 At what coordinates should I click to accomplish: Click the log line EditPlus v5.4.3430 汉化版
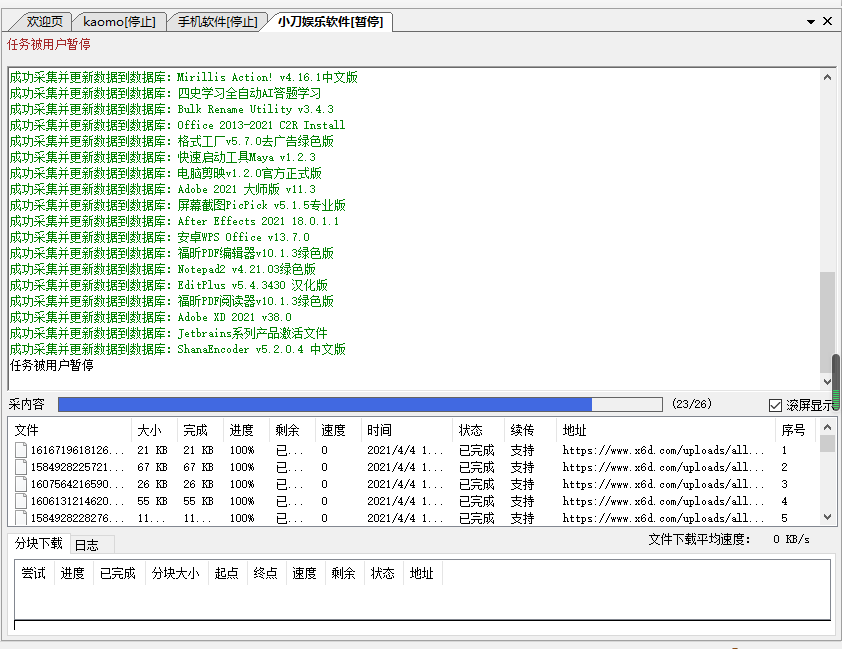(x=169, y=285)
